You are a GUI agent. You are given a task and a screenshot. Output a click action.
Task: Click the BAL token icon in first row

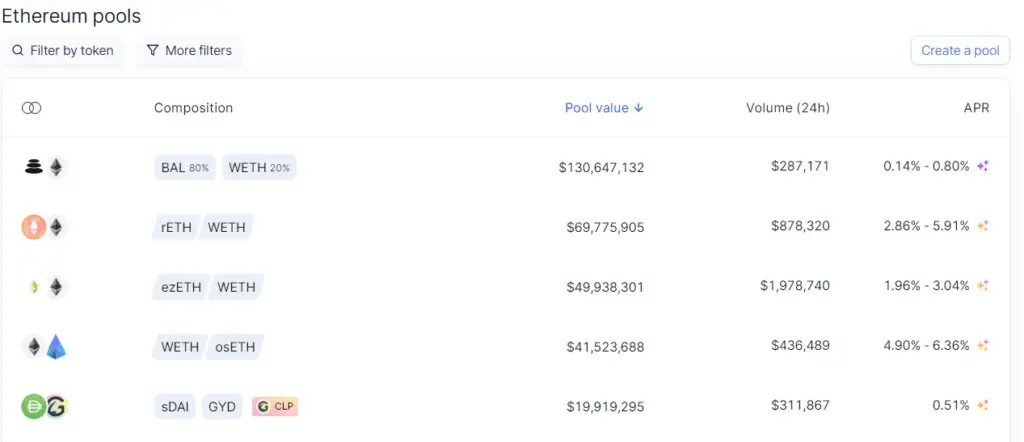[x=33, y=167]
